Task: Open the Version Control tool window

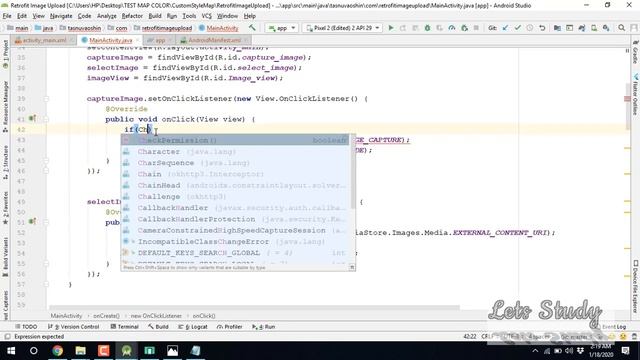Action: tap(73, 327)
